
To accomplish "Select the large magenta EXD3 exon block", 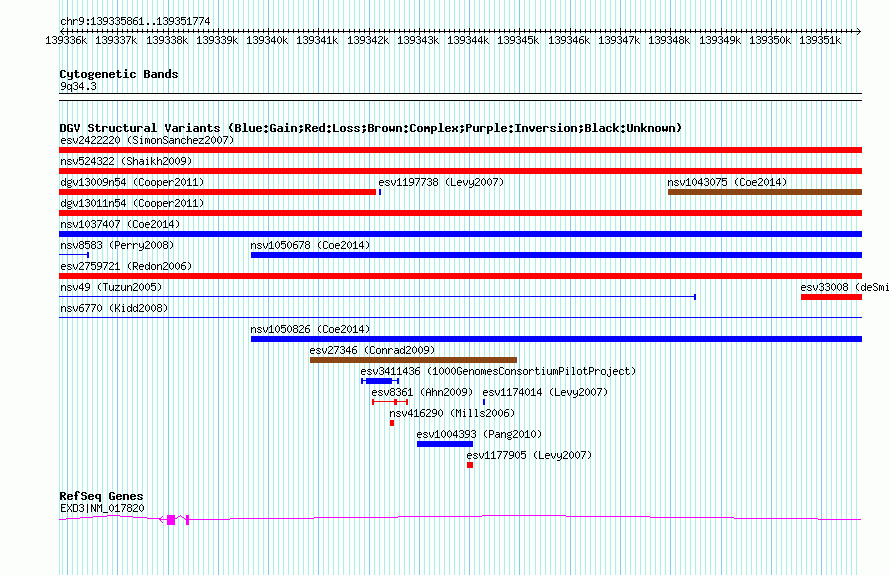I will (171, 519).
